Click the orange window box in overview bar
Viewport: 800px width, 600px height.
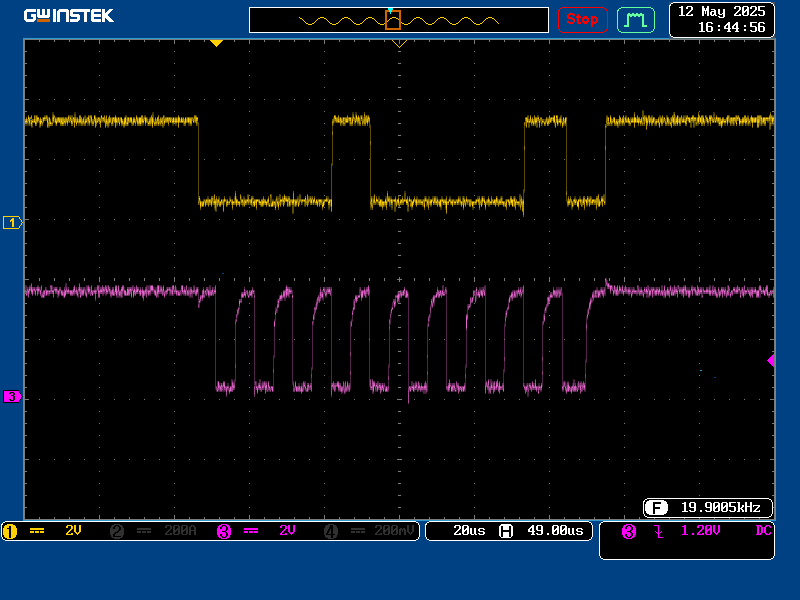point(393,20)
